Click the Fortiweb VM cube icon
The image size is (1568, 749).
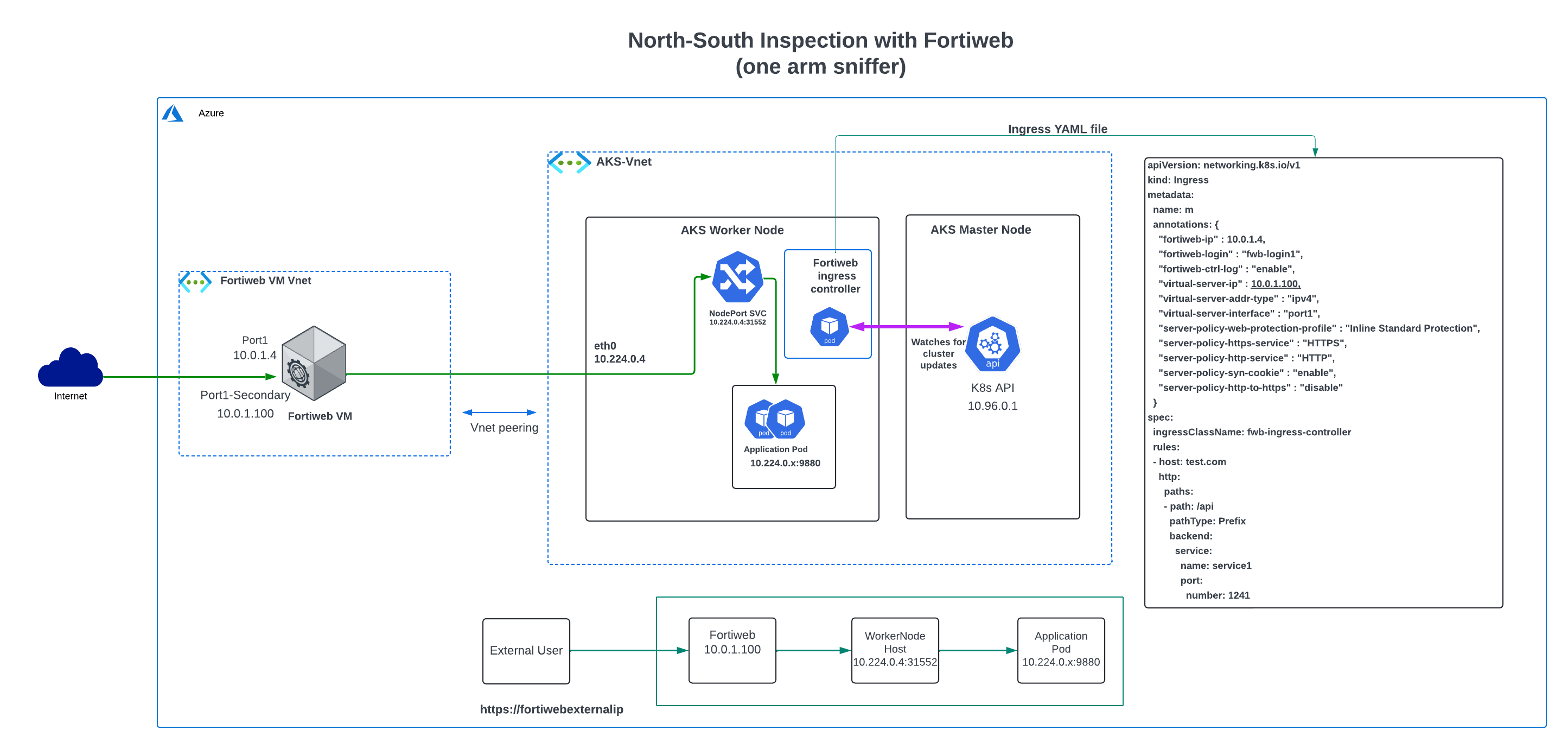coord(314,364)
